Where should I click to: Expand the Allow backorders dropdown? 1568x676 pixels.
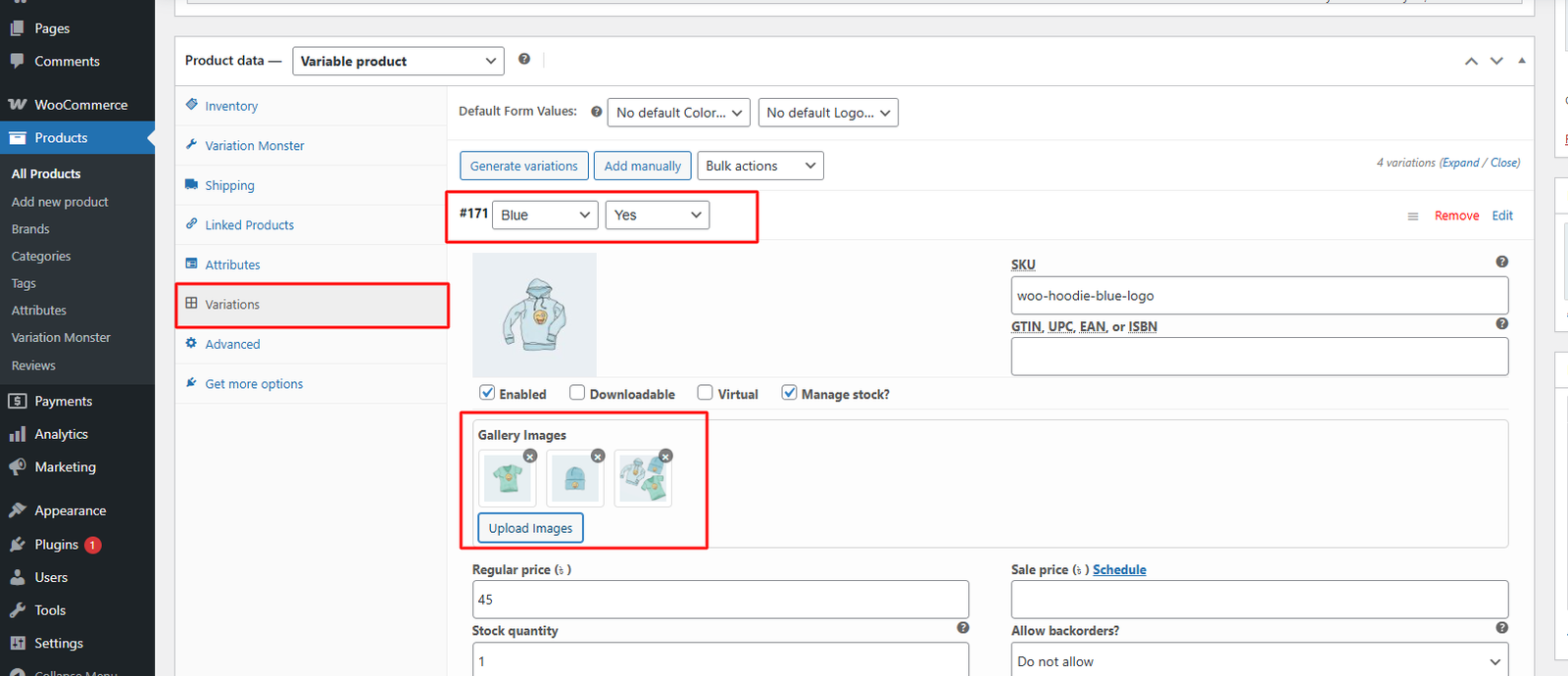pos(1258,661)
